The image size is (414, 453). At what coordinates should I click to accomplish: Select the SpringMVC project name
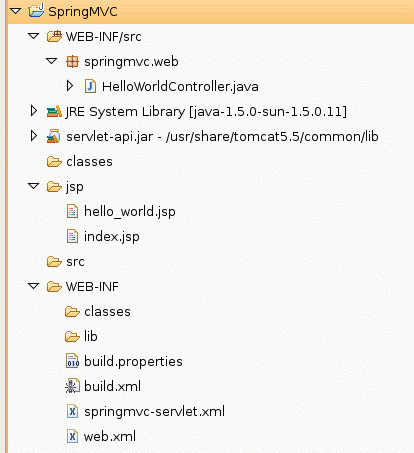pyautogui.click(x=83, y=12)
